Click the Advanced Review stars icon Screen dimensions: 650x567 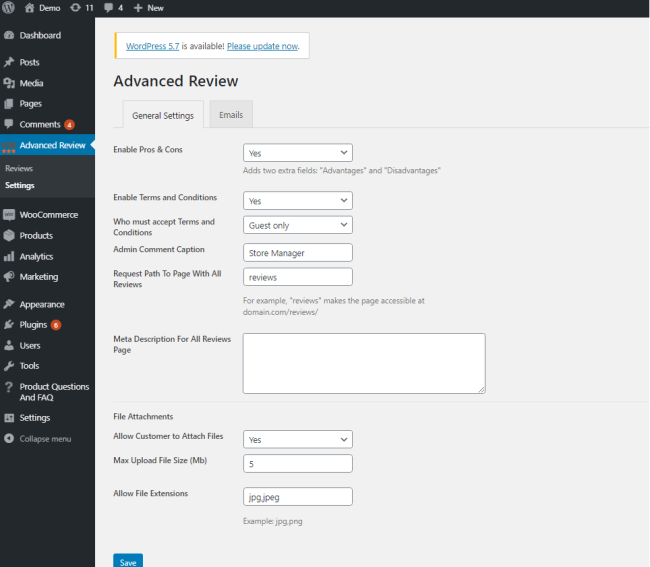[x=9, y=147]
